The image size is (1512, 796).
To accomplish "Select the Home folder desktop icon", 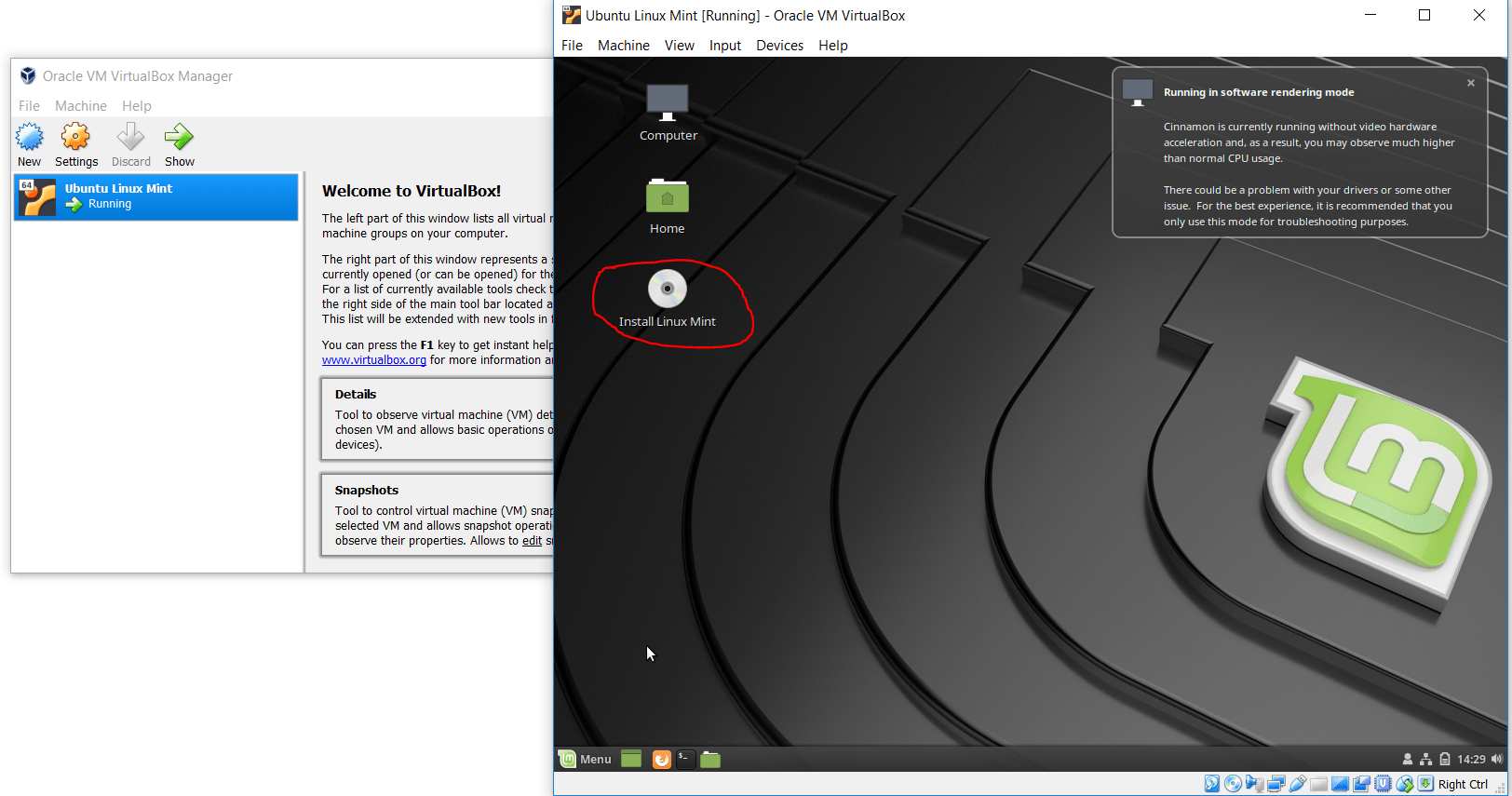I will point(668,196).
